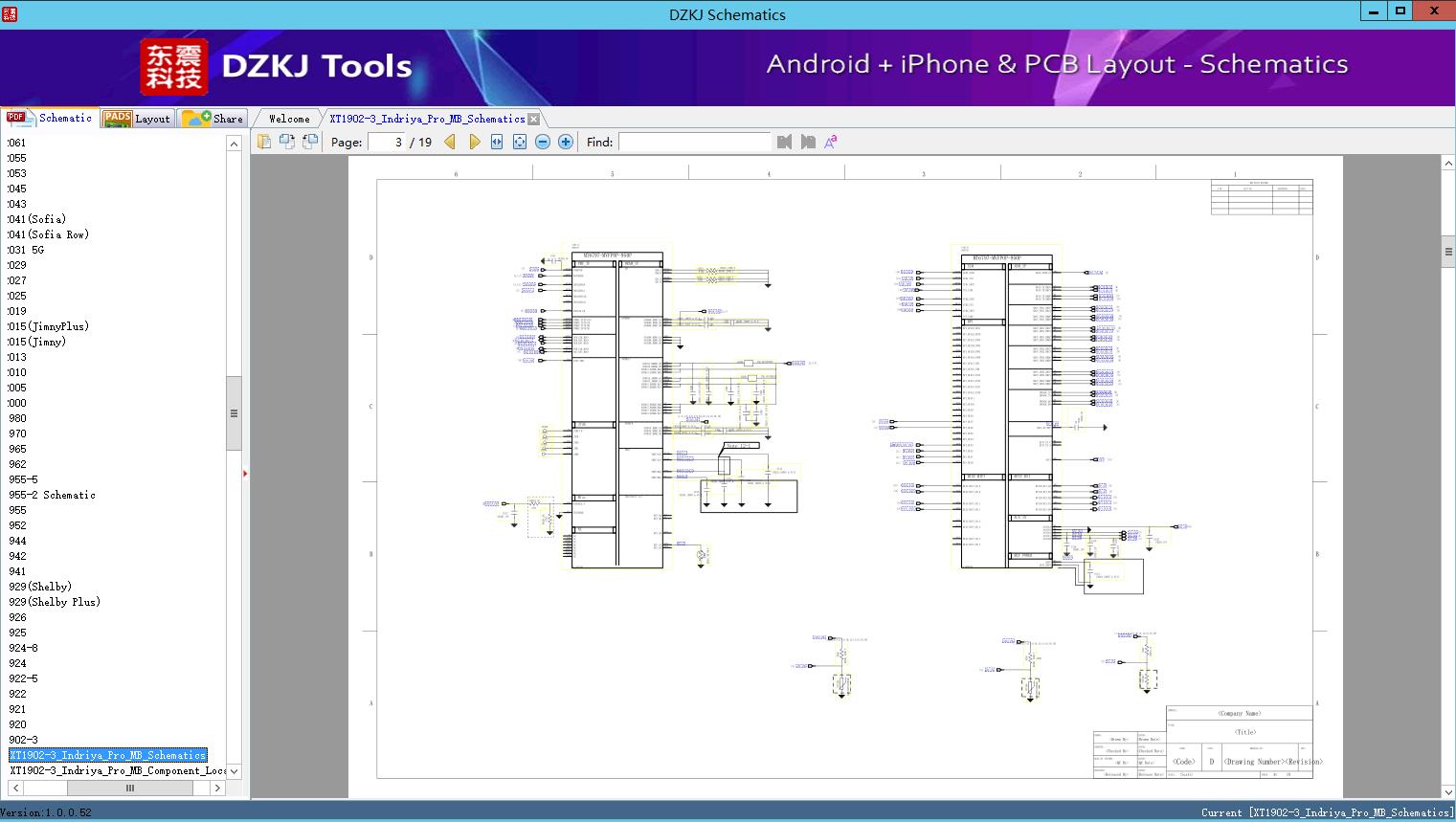Image resolution: width=1456 pixels, height=822 pixels.
Task: Select the ':041(Sofia Row)' list item
Action: (x=48, y=234)
